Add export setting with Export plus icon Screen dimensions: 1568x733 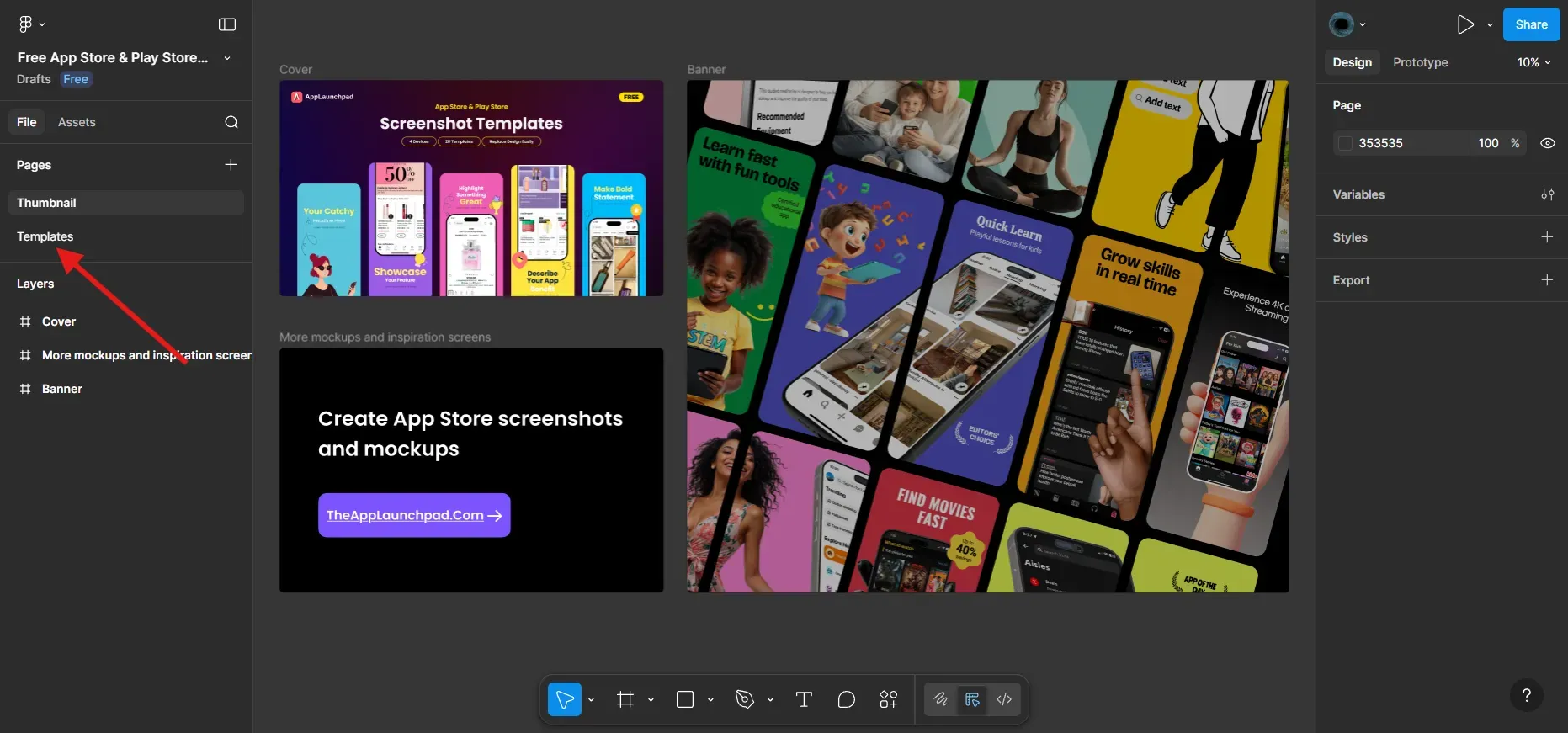point(1547,280)
